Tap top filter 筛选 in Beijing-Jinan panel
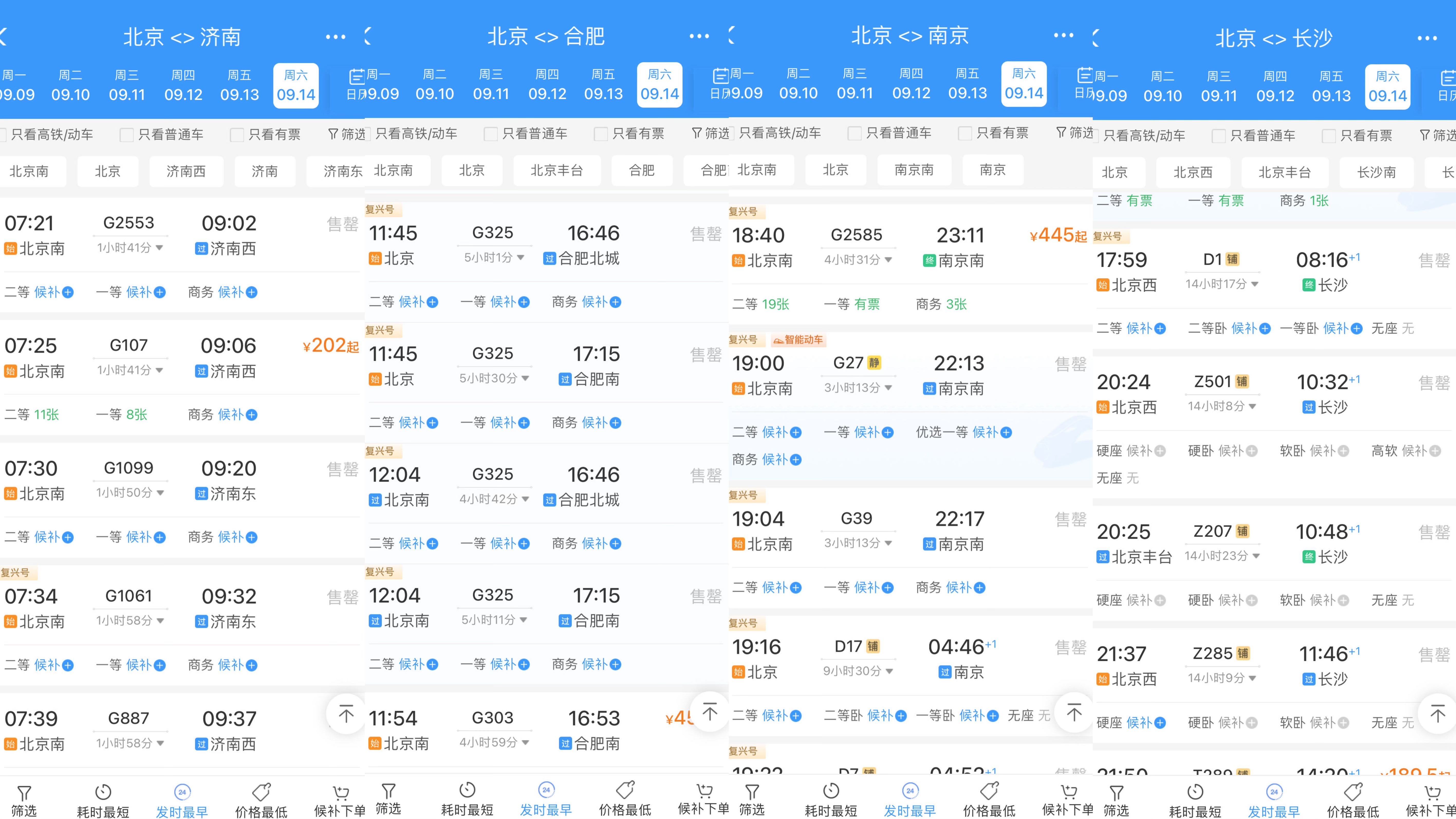 point(347,134)
